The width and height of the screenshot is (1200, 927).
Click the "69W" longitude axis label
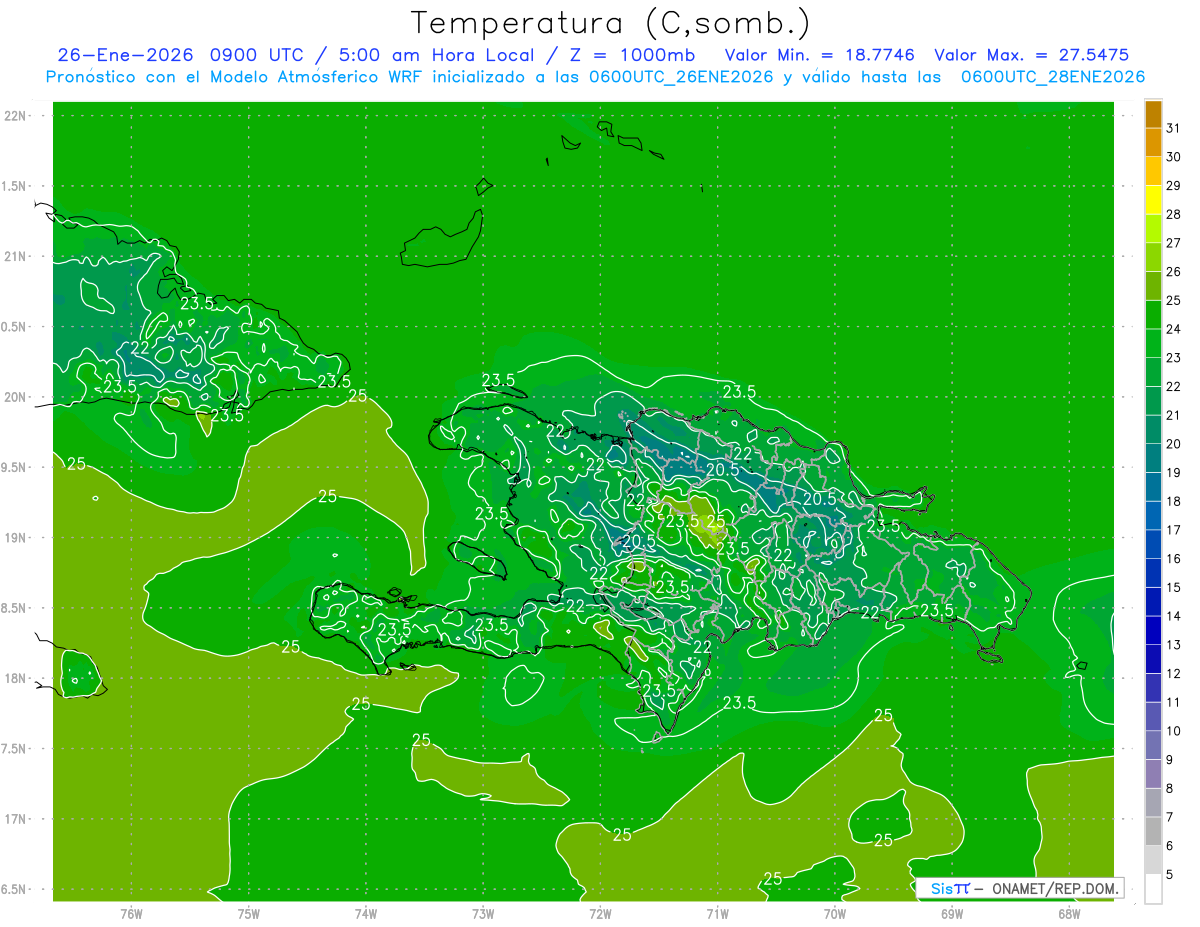tap(952, 914)
